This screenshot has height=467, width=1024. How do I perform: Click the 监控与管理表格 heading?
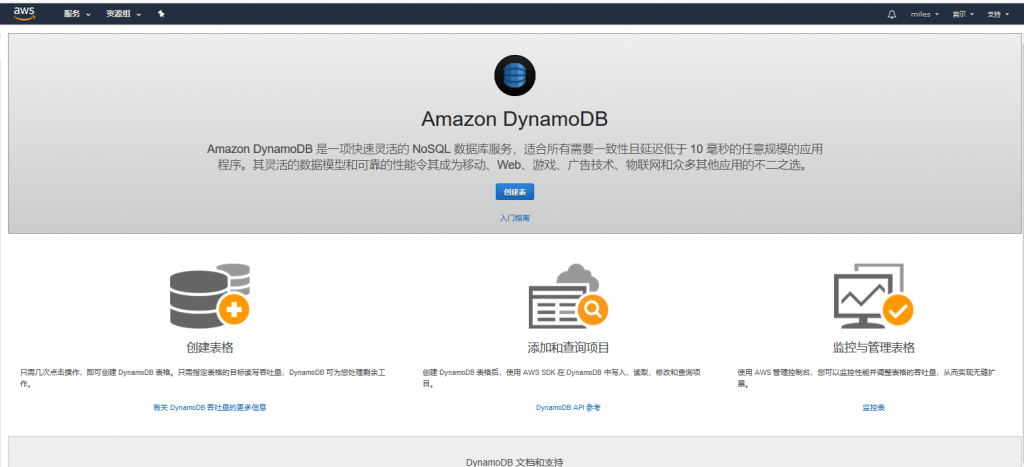pos(874,347)
